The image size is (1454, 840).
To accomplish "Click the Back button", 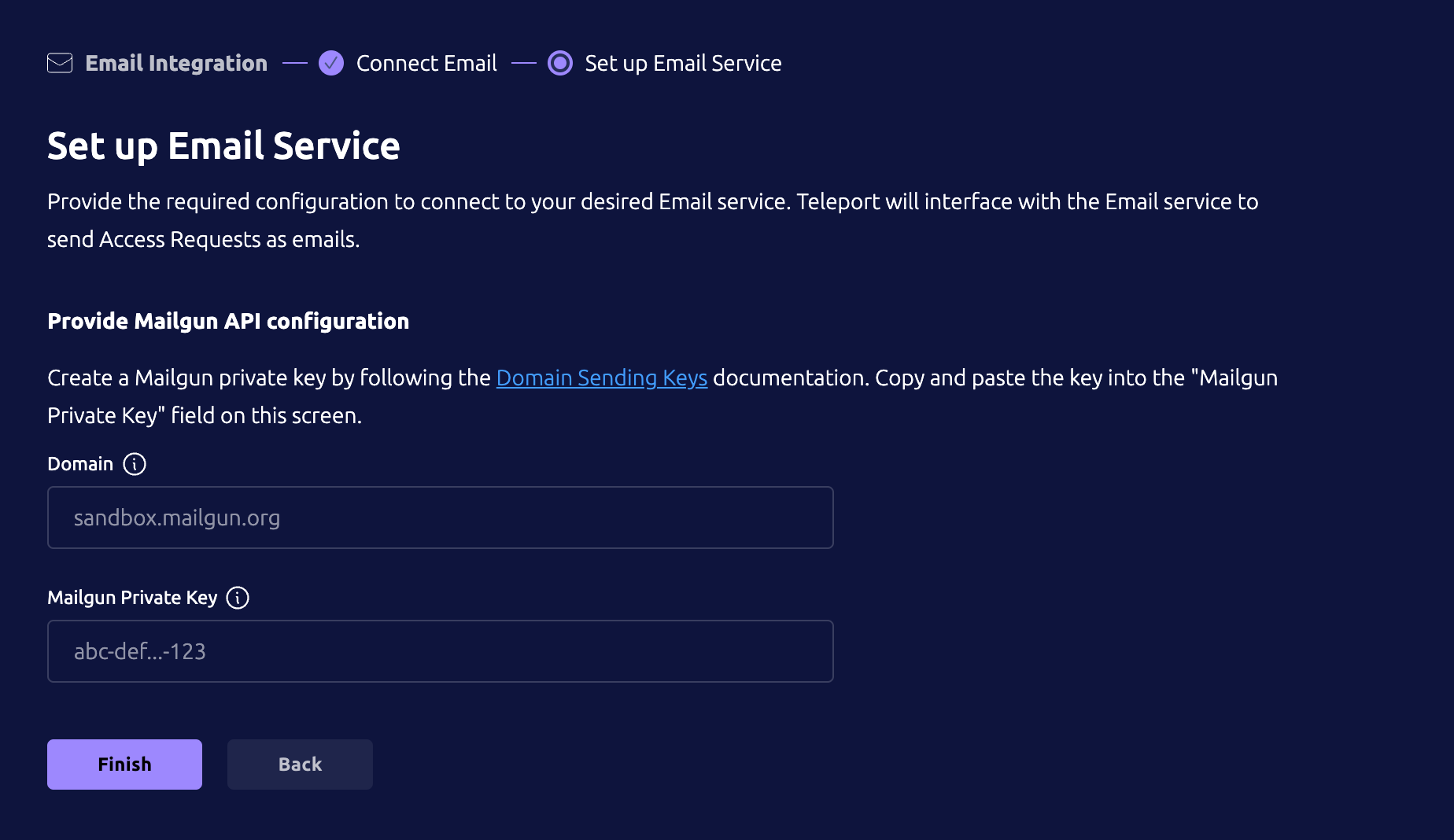I will click(x=300, y=764).
